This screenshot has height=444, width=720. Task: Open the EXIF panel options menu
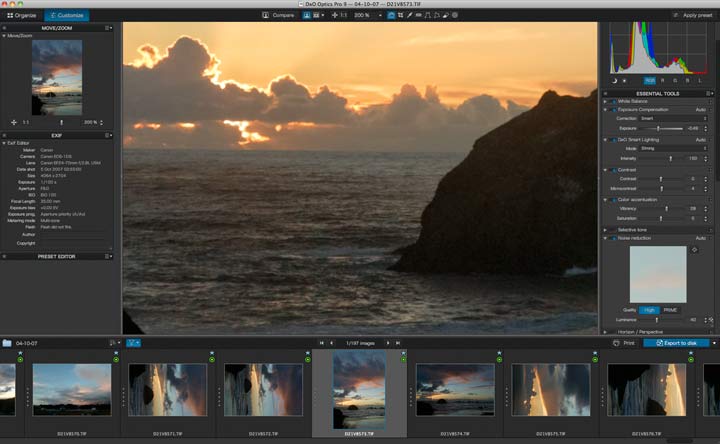[x=108, y=135]
